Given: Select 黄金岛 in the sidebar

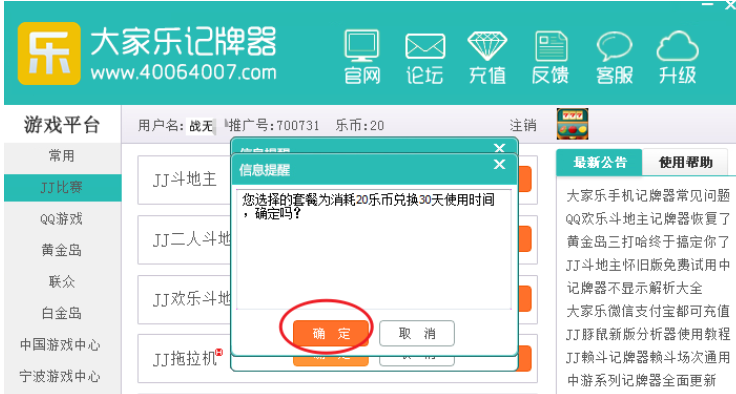Looking at the screenshot, I should pos(62,250).
